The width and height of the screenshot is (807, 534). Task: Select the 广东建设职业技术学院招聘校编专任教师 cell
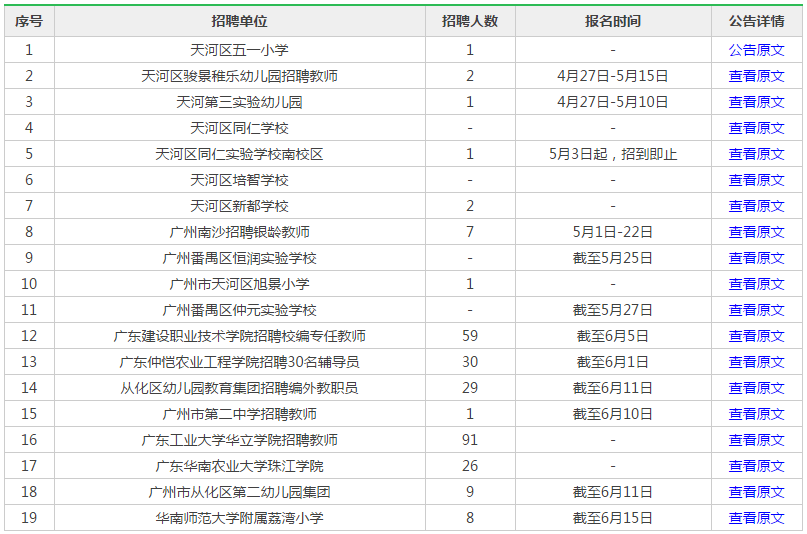coord(240,336)
